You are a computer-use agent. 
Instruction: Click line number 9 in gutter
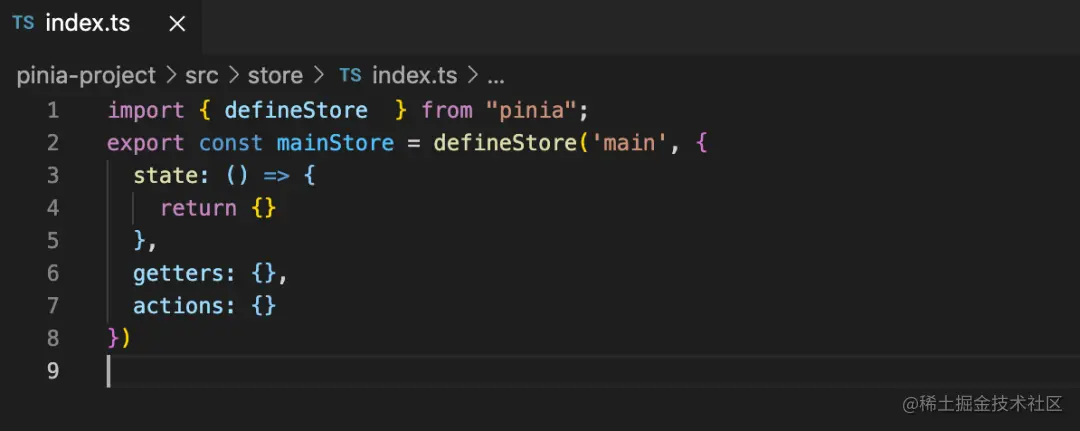53,371
